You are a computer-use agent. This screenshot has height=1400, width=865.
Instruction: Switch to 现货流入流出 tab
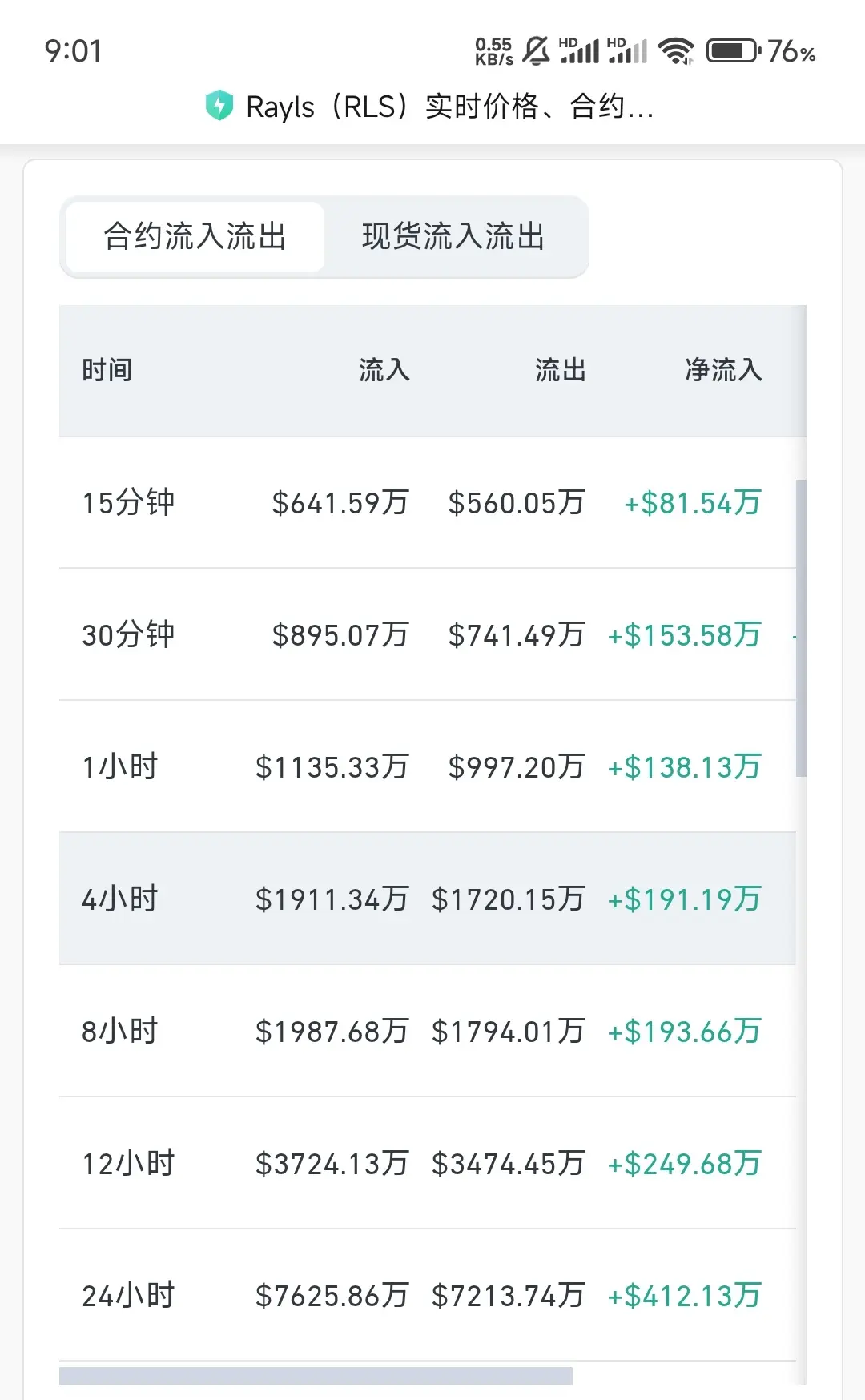click(x=453, y=237)
